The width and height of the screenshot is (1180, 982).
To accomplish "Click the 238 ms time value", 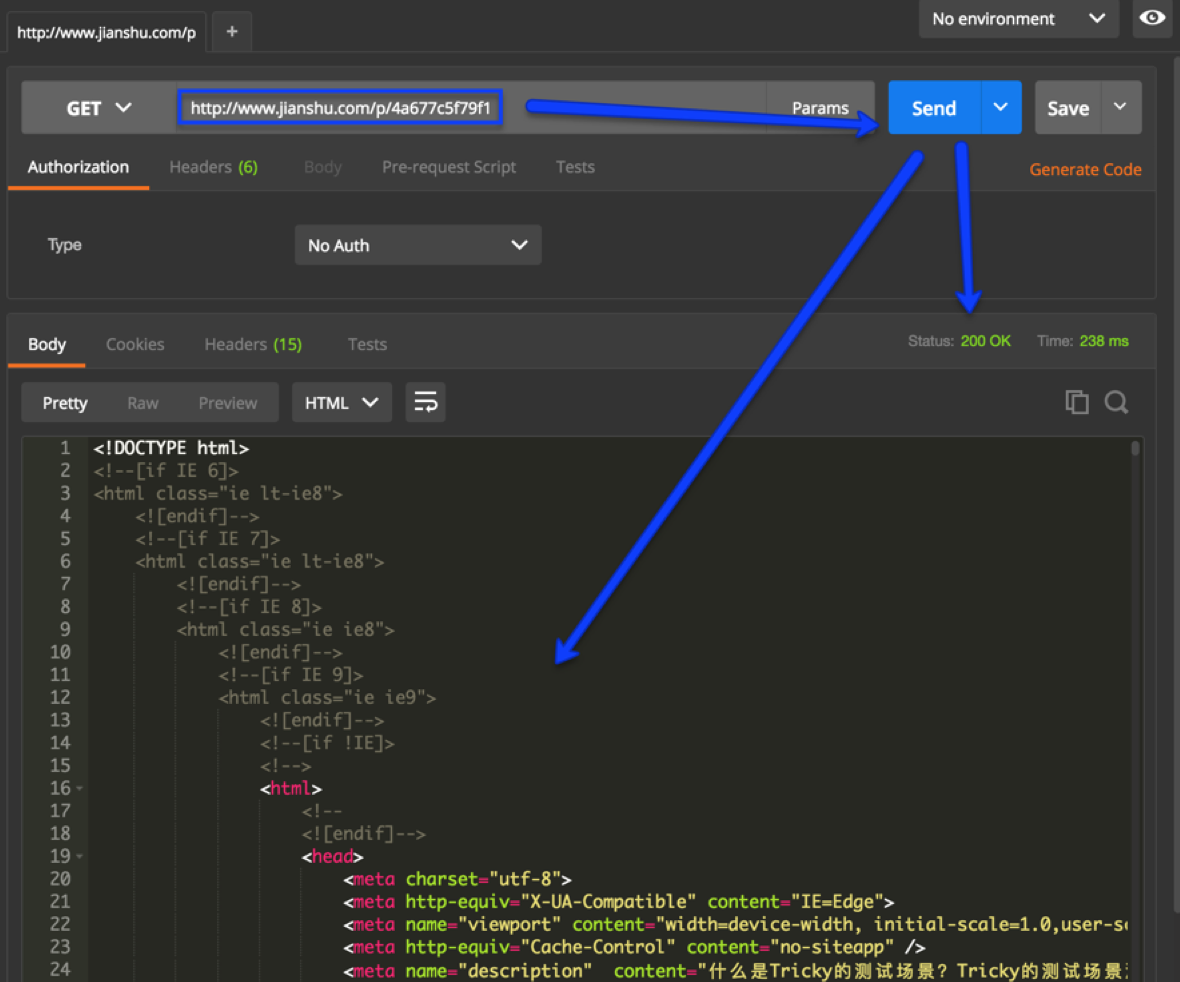I will (x=1103, y=341).
